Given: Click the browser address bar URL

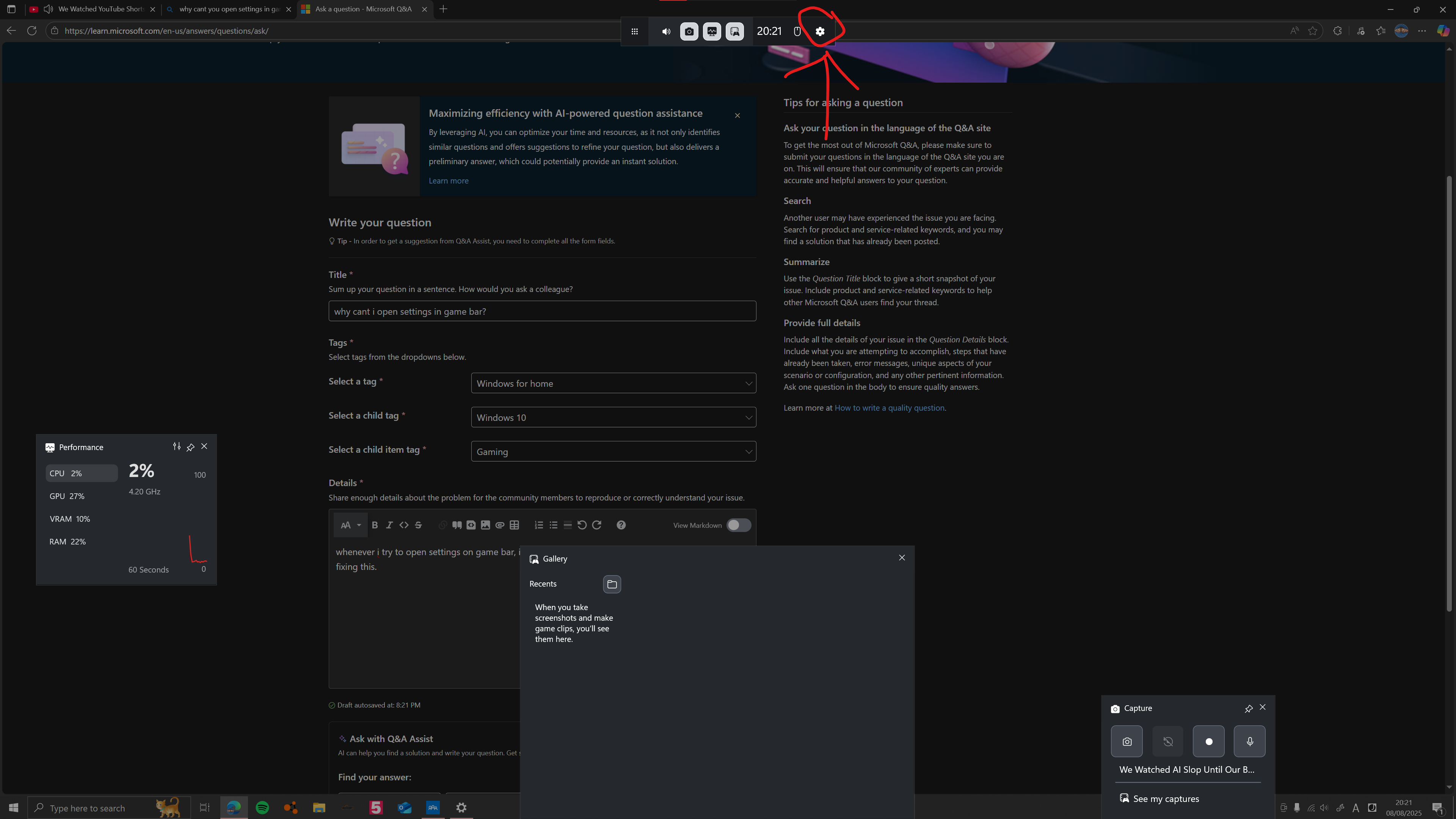Looking at the screenshot, I should pos(167,31).
